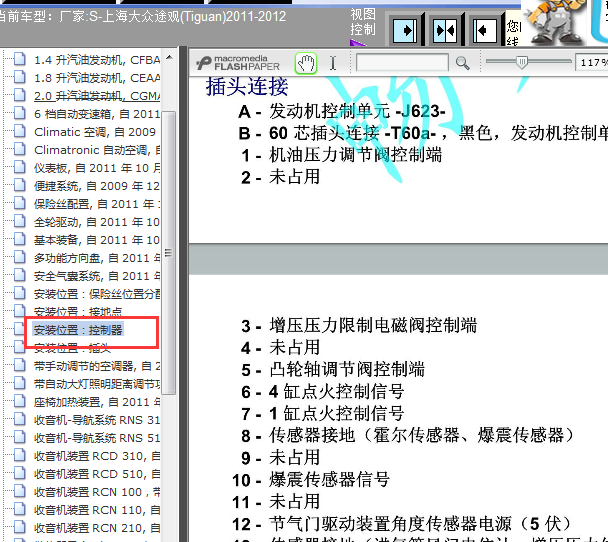Open Climatronic 自动空调 document

pos(97,150)
